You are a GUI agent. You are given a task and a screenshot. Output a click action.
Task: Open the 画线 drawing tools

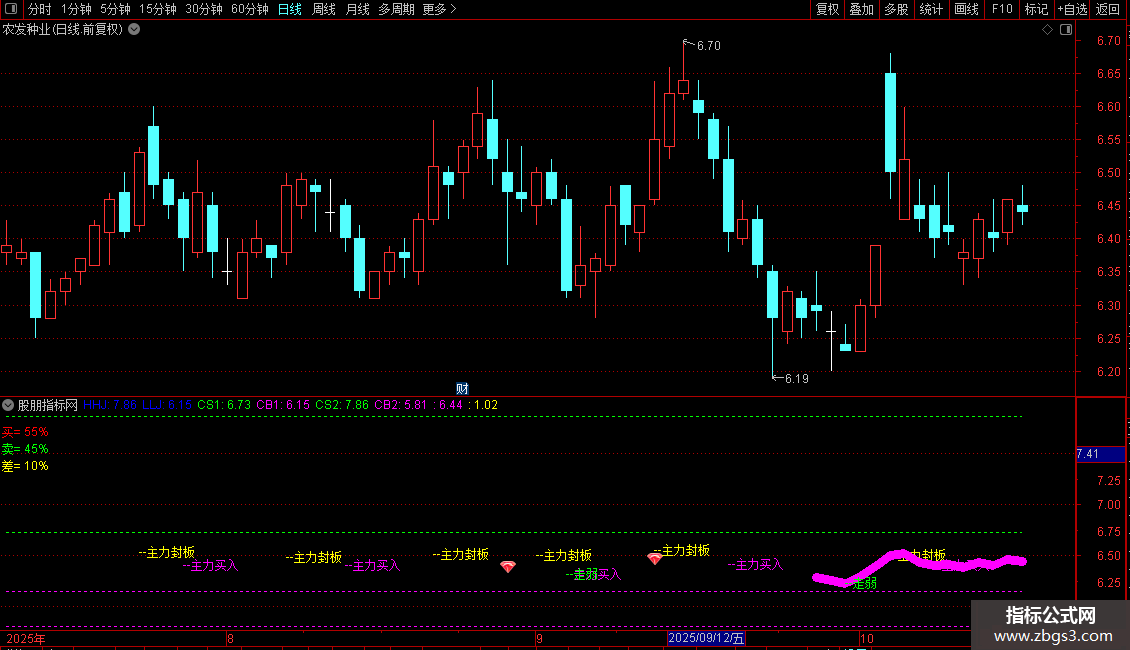pyautogui.click(x=966, y=9)
